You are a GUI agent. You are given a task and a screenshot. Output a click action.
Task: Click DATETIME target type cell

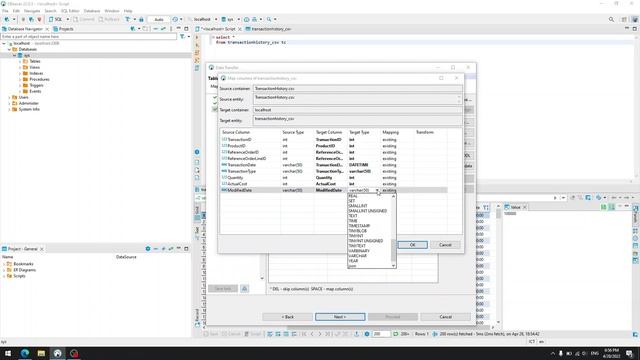tap(358, 165)
